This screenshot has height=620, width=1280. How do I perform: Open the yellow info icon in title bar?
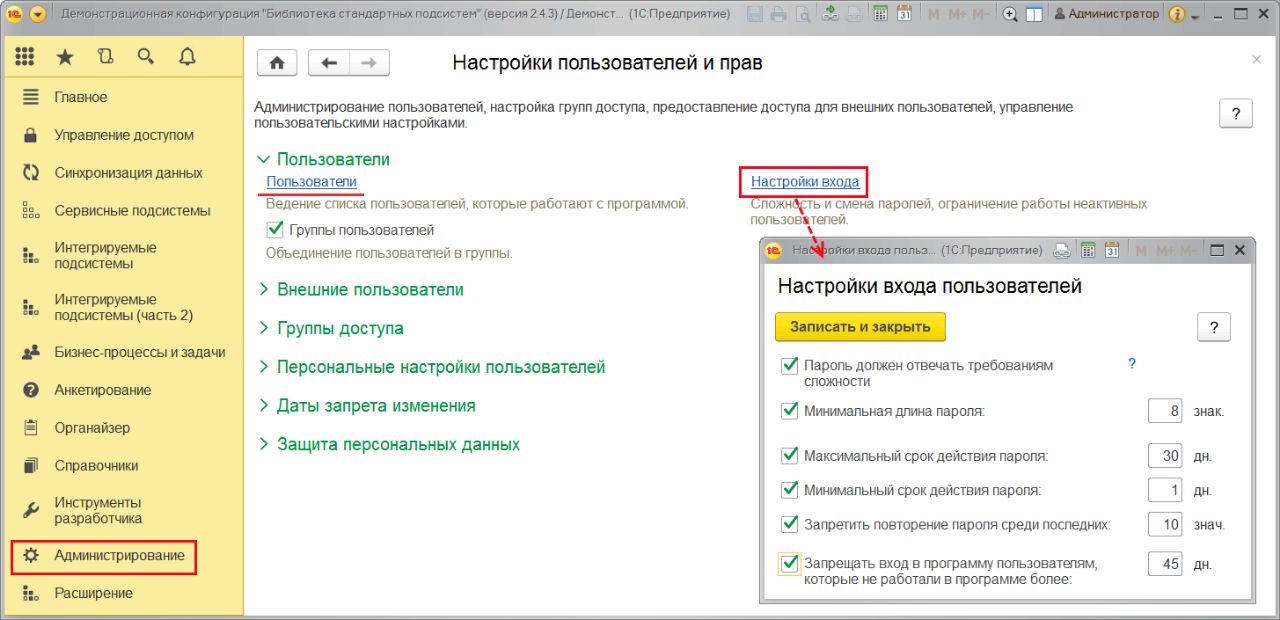[x=1177, y=14]
